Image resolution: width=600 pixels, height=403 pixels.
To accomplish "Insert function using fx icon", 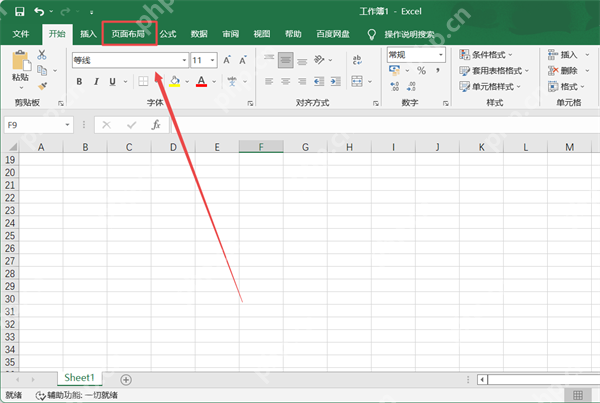I will pos(156,125).
